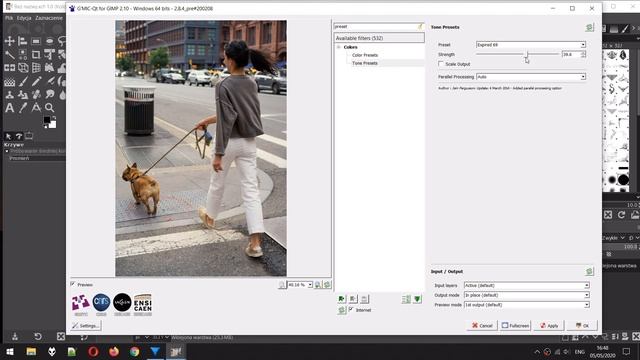Toggle the Preview checkbox

pos(73,284)
